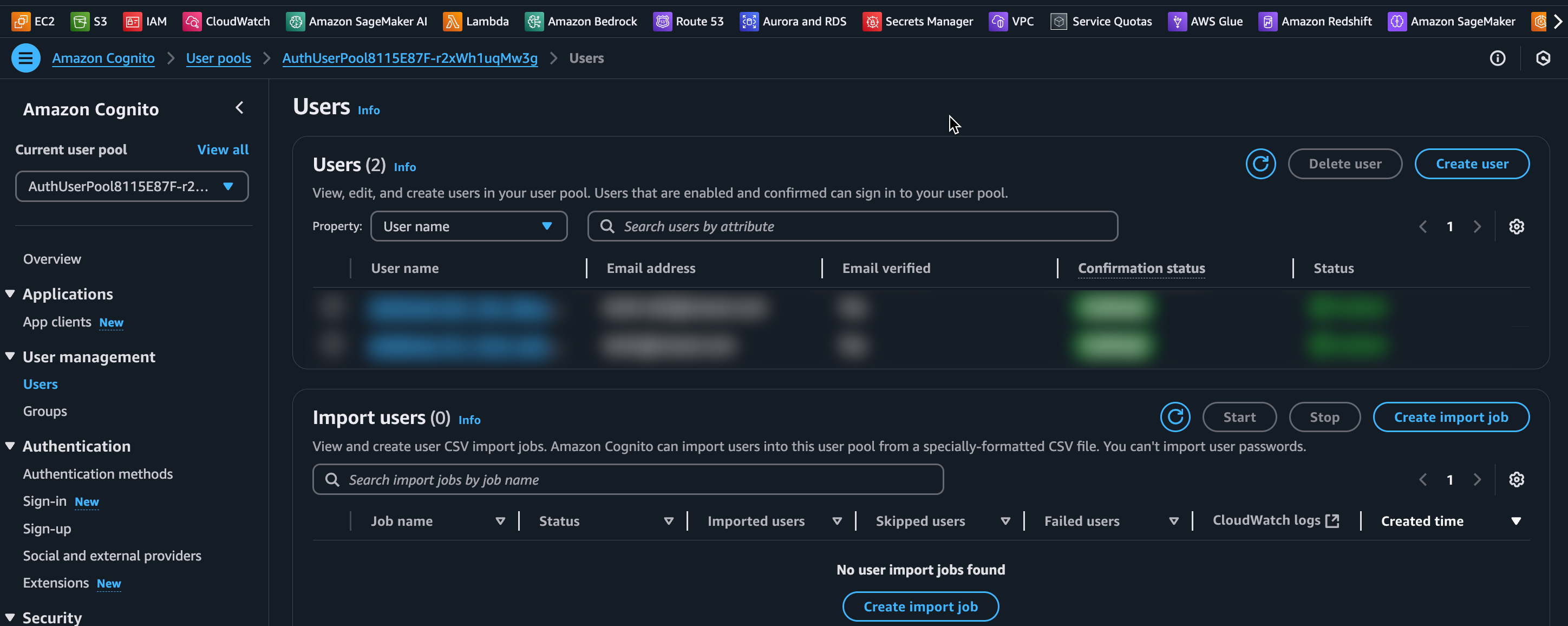Toggle the hamburger navigation menu
The height and width of the screenshot is (626, 1568).
point(25,58)
